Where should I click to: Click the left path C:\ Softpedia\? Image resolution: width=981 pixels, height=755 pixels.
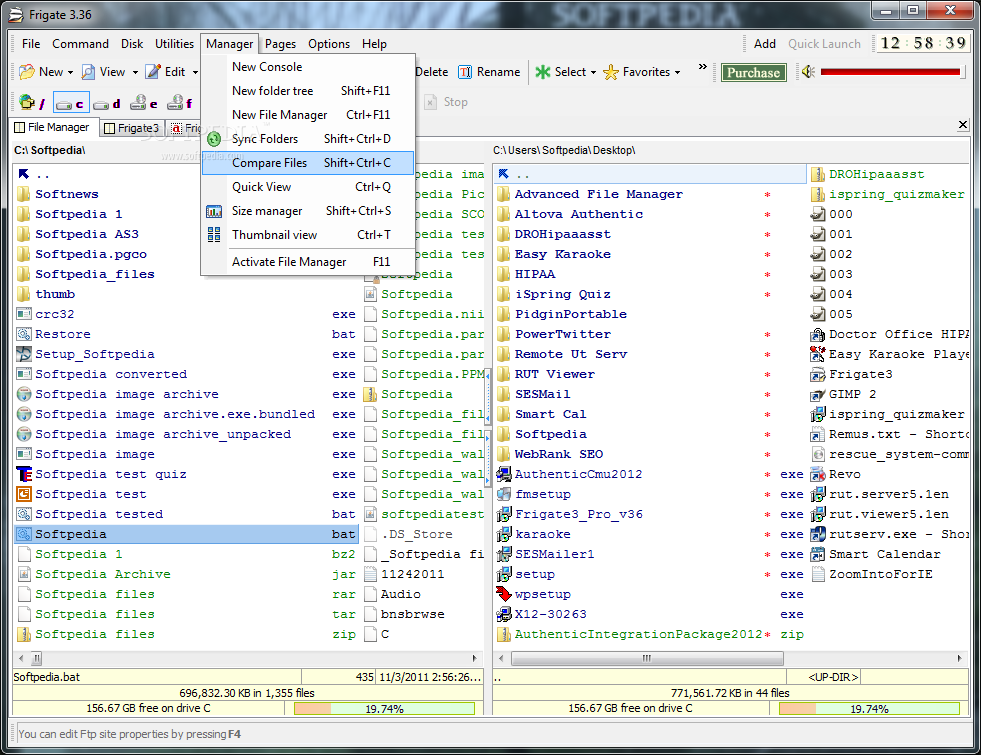(x=49, y=150)
